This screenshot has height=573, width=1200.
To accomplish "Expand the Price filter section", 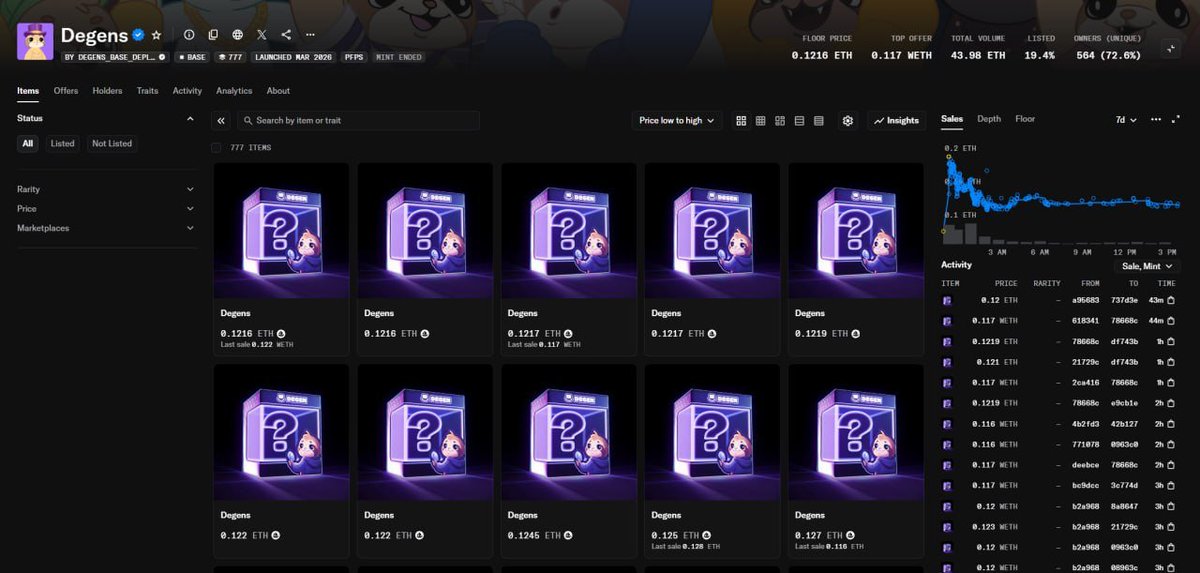I will pyautogui.click(x=105, y=208).
